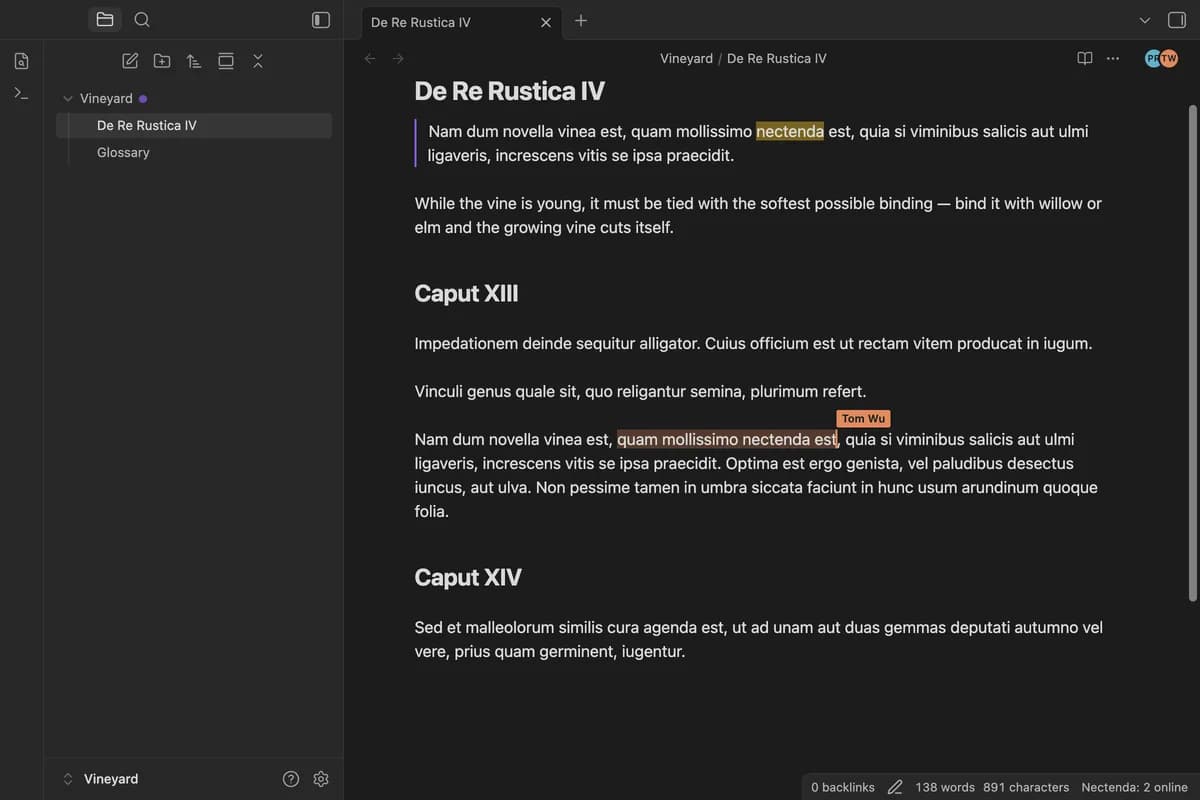Open the vault switcher Vineyard

(100, 779)
